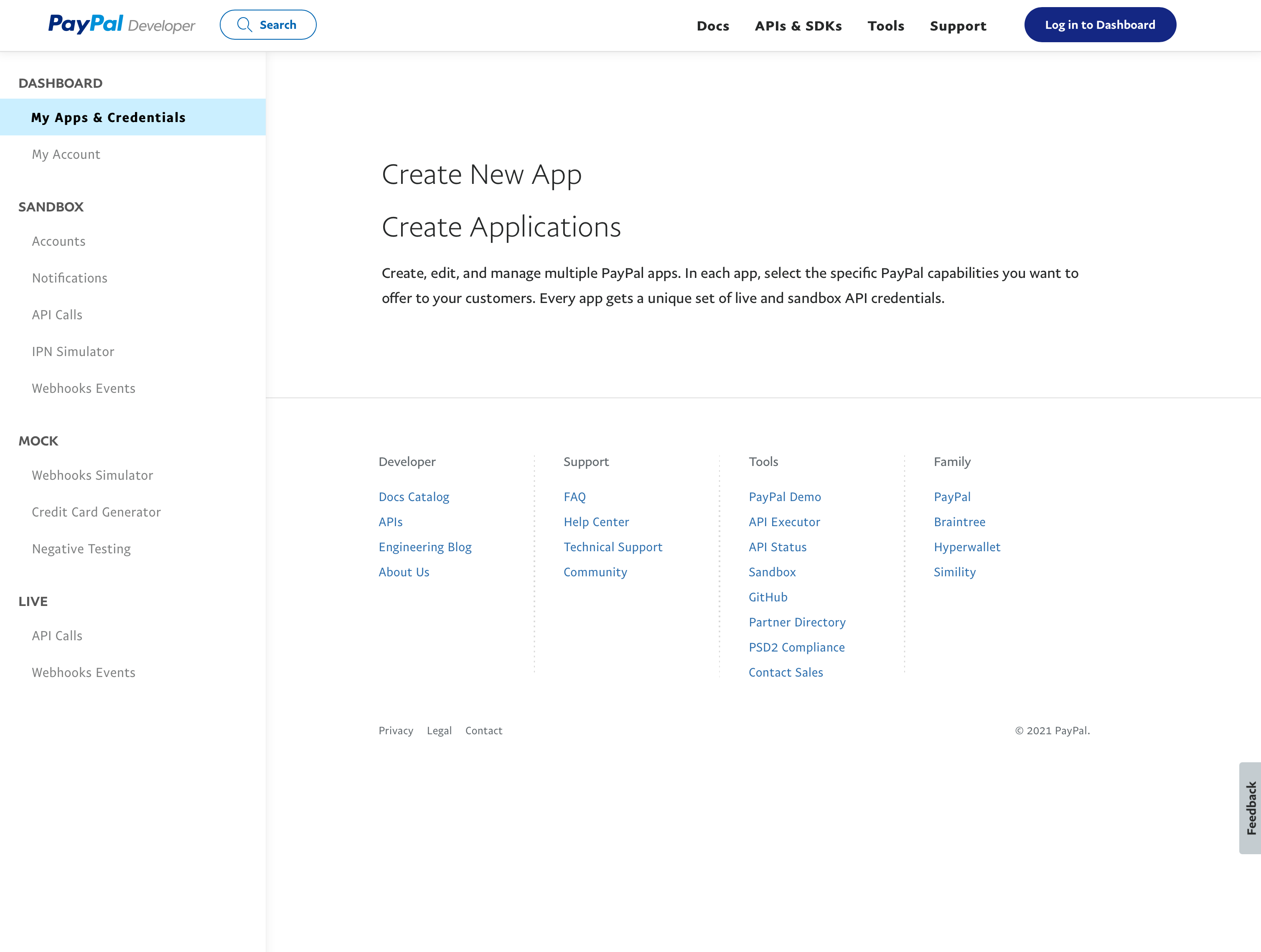Image resolution: width=1261 pixels, height=952 pixels.
Task: Click the Create New App heading
Action: point(482,175)
